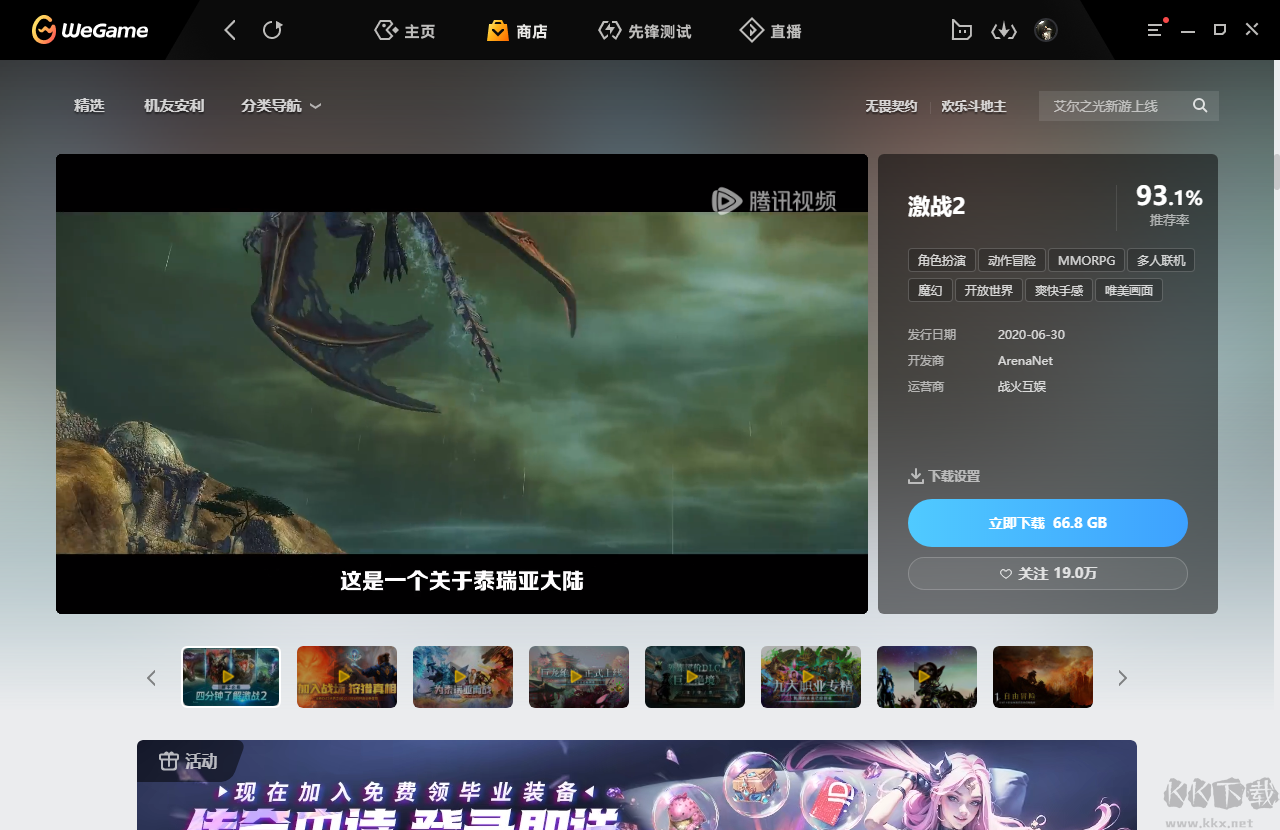Open the download manager icon
This screenshot has width=1280, height=830.
[x=1003, y=30]
